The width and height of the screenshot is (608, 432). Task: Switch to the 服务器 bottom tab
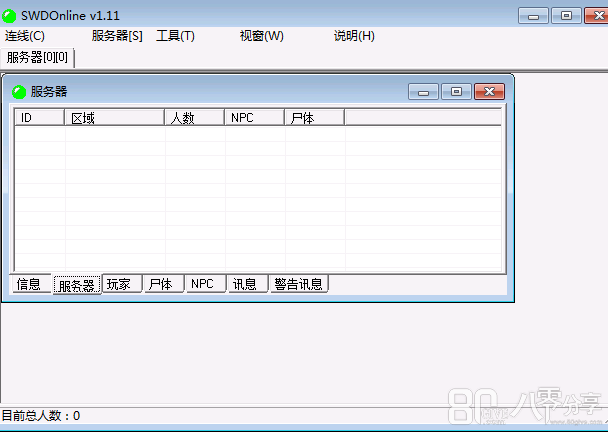(77, 285)
